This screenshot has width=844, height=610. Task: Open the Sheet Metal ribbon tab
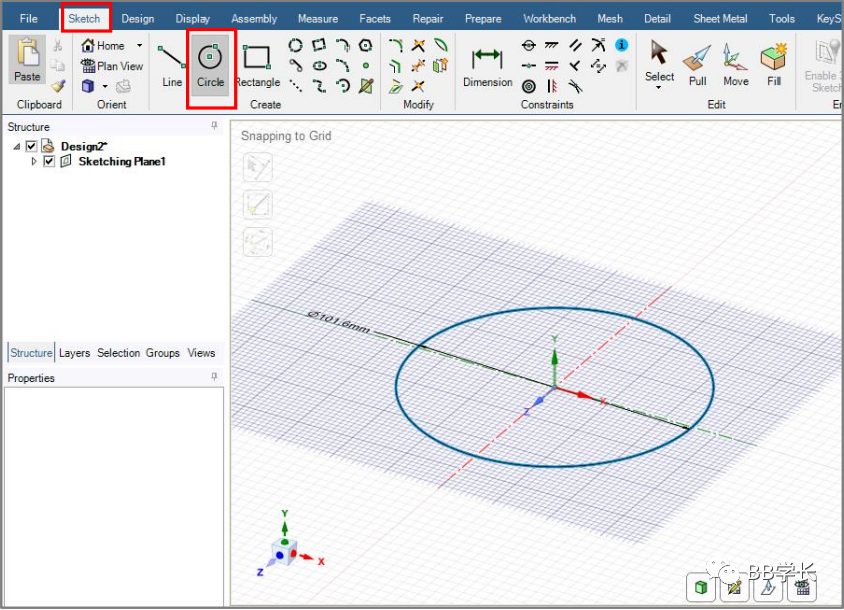[x=720, y=18]
